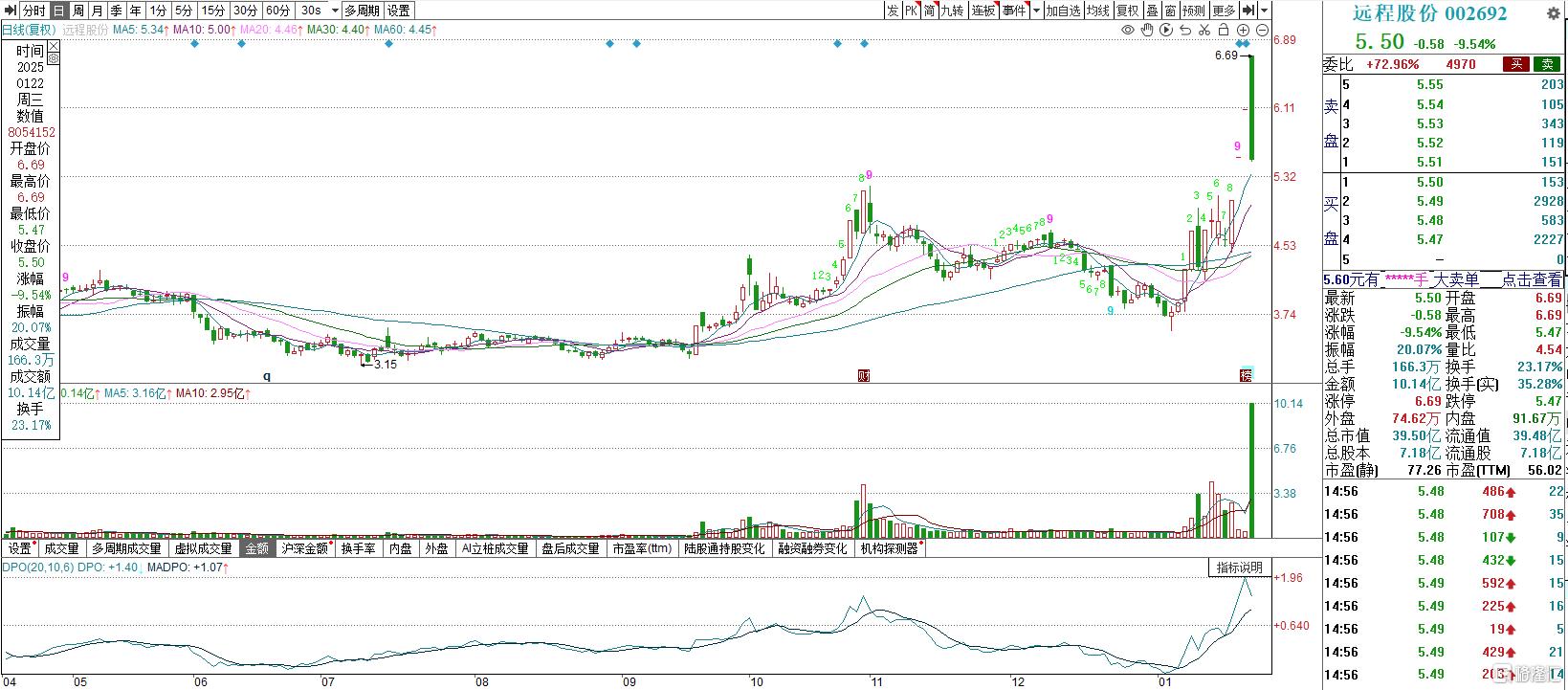Select the 季 quarterly period tab
The height and width of the screenshot is (690, 1568).
pyautogui.click(x=116, y=11)
